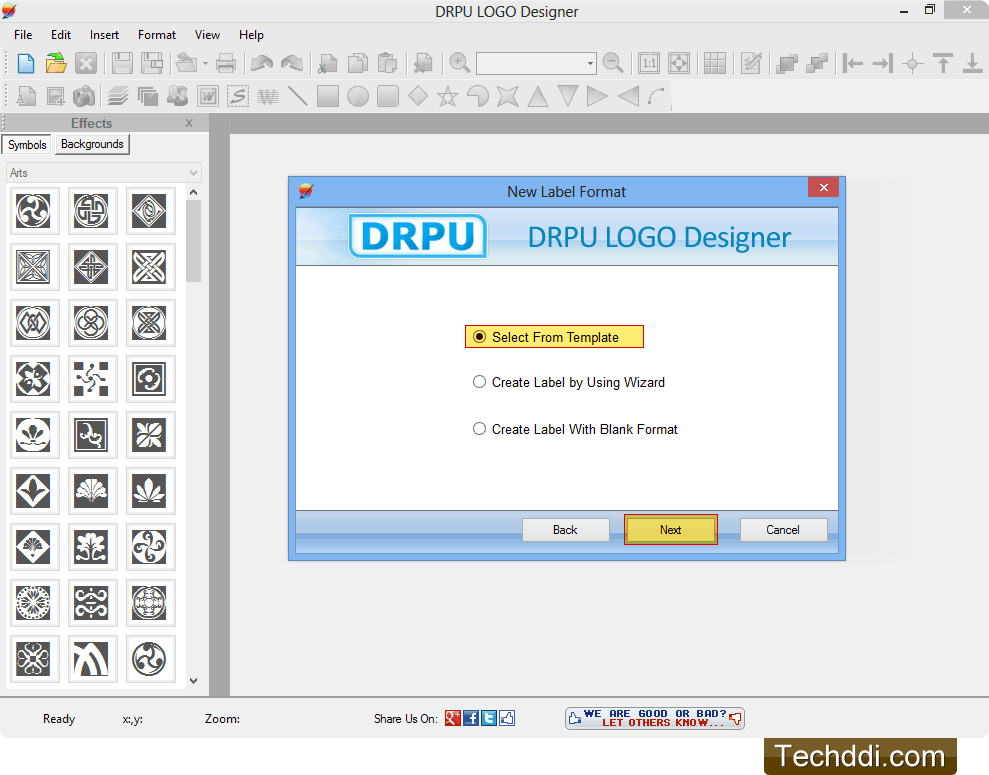Open a file with the folder icon
The height and width of the screenshot is (775, 989).
pos(56,63)
